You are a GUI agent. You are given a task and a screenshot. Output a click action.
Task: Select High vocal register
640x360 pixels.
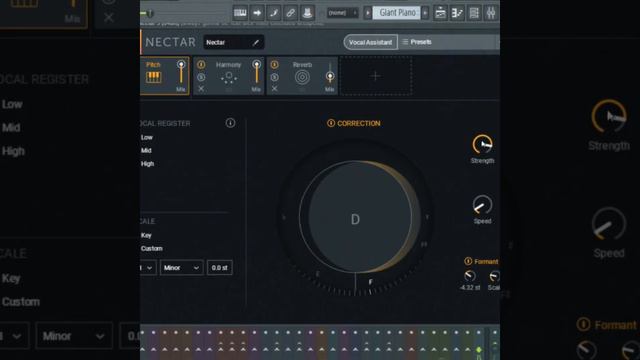pos(148,164)
